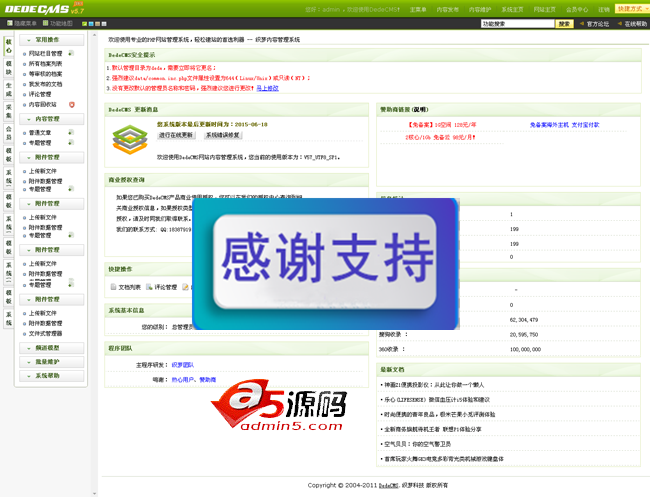Click add icon beside 普通文章

[71, 132]
